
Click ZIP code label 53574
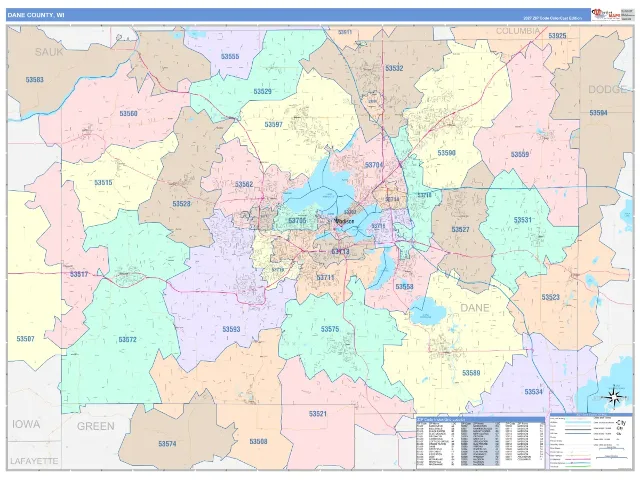pos(167,444)
